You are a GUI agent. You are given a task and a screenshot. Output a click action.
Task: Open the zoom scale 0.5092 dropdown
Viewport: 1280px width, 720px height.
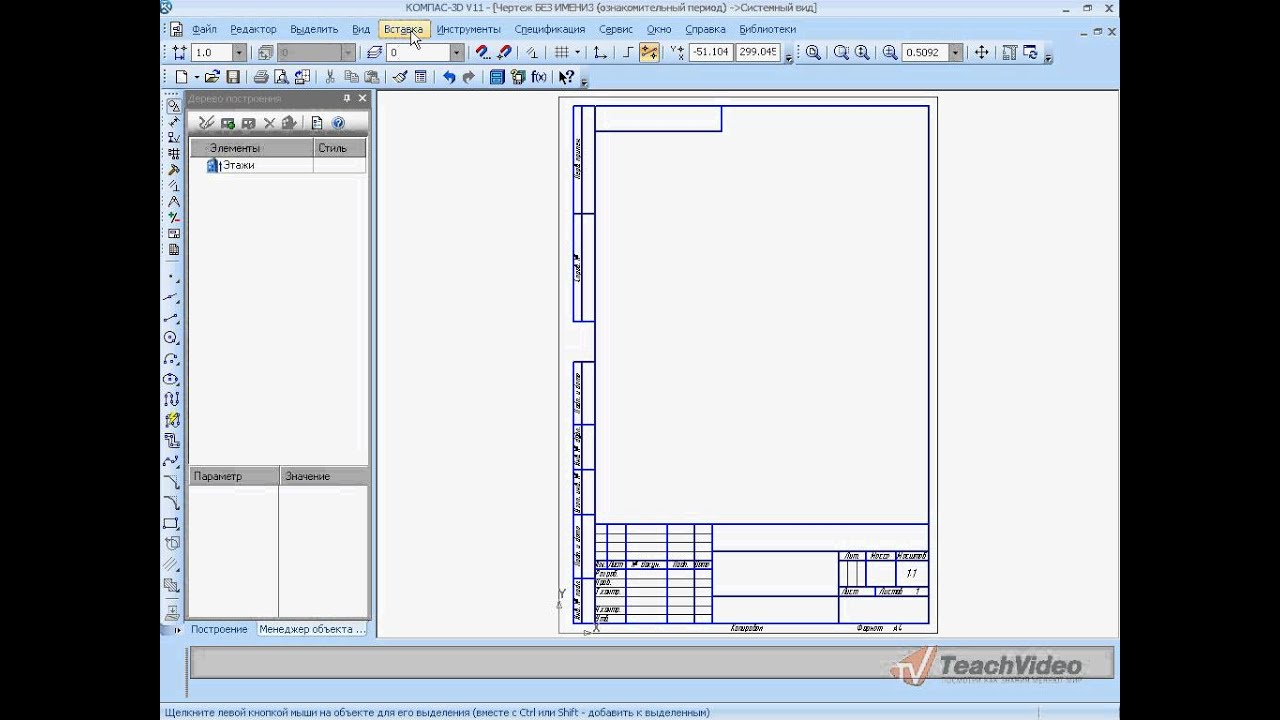click(956, 52)
